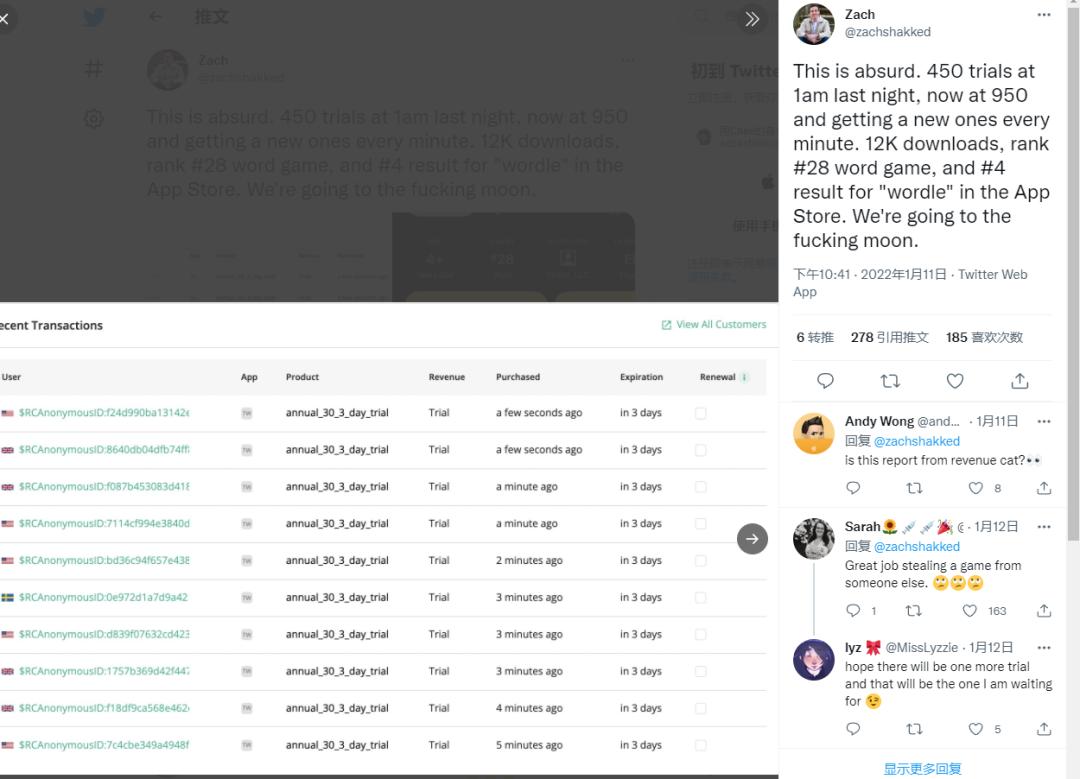
Task: Open the @zachshakked profile handle link
Action: [x=887, y=32]
